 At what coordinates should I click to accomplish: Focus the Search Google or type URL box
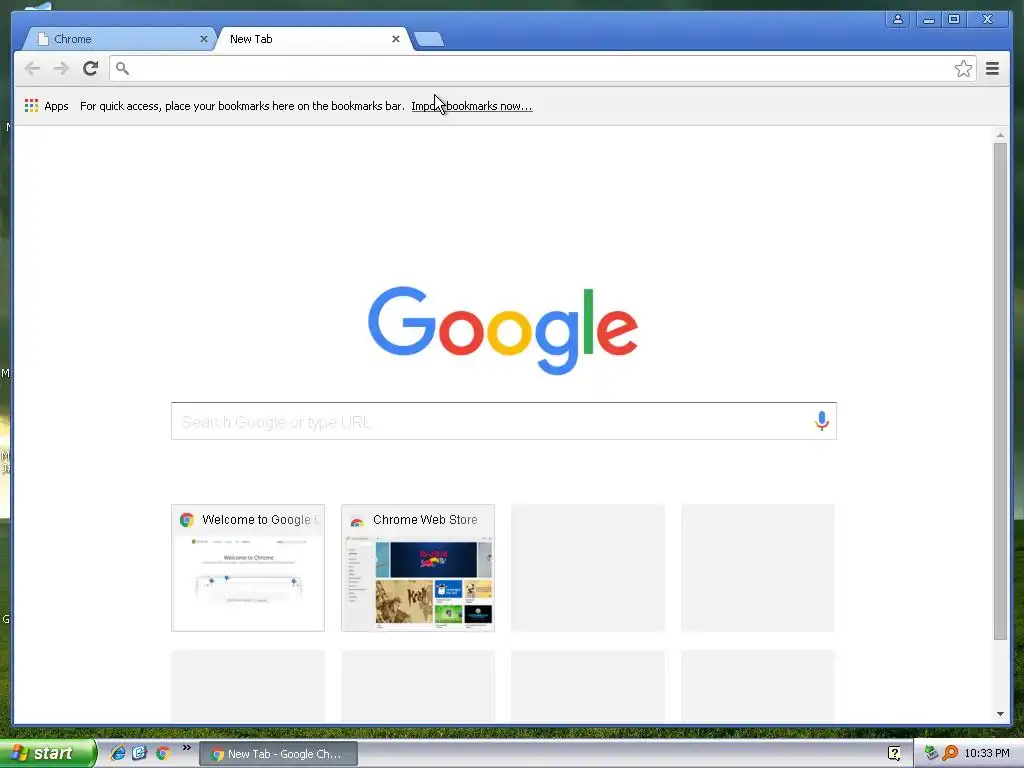[504, 421]
